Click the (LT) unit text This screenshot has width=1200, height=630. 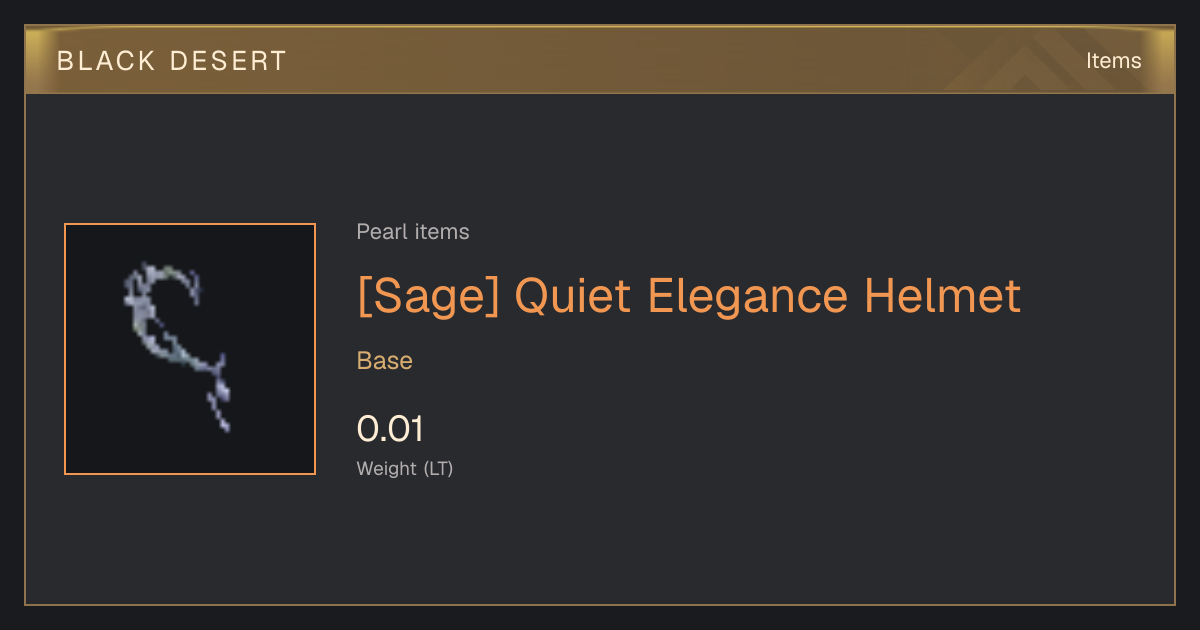click(438, 468)
